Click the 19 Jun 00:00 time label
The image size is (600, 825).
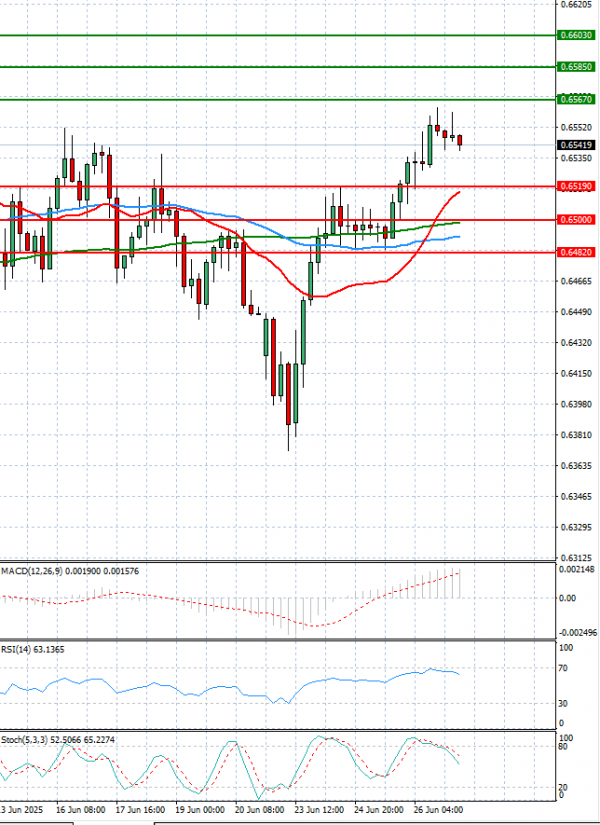[200, 809]
